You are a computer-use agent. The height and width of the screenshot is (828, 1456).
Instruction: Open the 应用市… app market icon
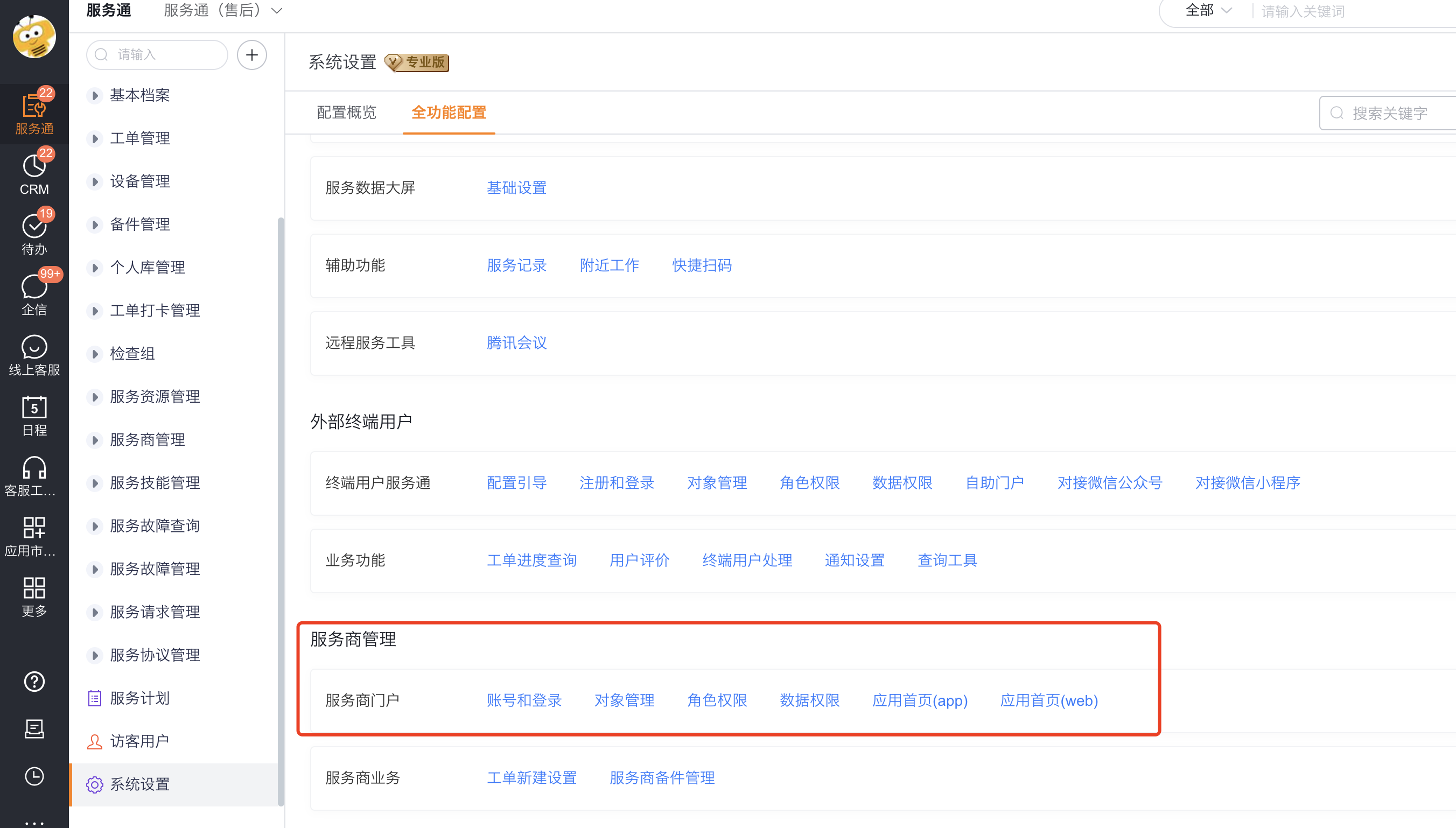pos(34,535)
